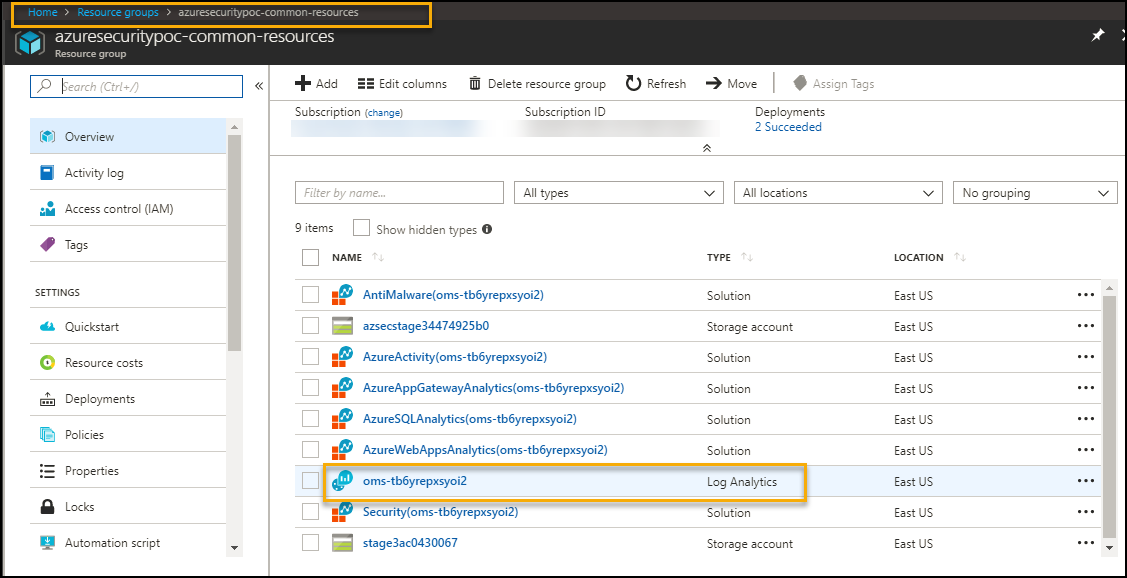Click the Add button in the toolbar

pyautogui.click(x=316, y=84)
